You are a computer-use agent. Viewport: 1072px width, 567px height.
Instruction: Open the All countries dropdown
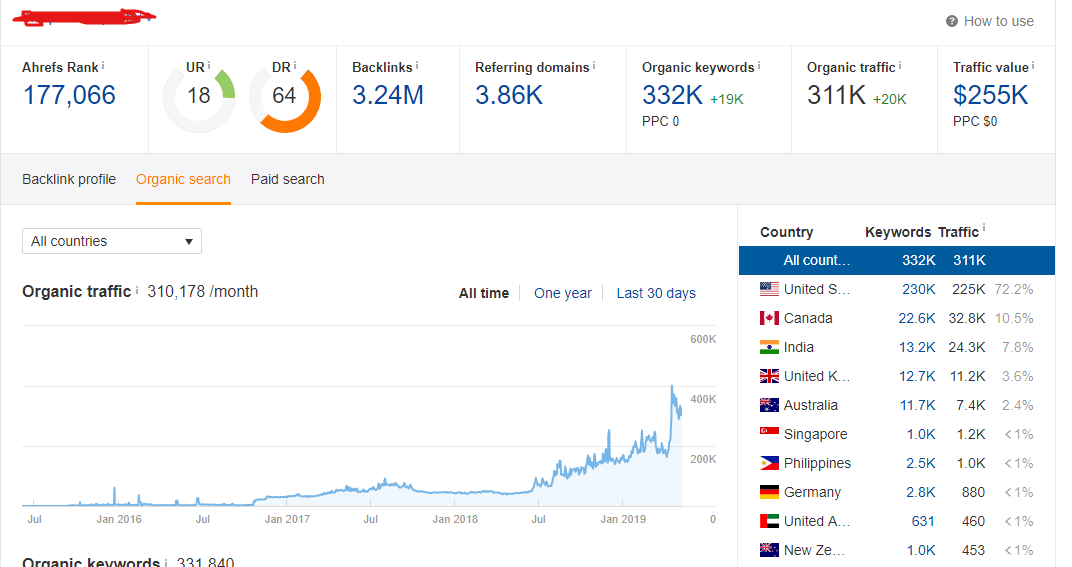[x=112, y=241]
